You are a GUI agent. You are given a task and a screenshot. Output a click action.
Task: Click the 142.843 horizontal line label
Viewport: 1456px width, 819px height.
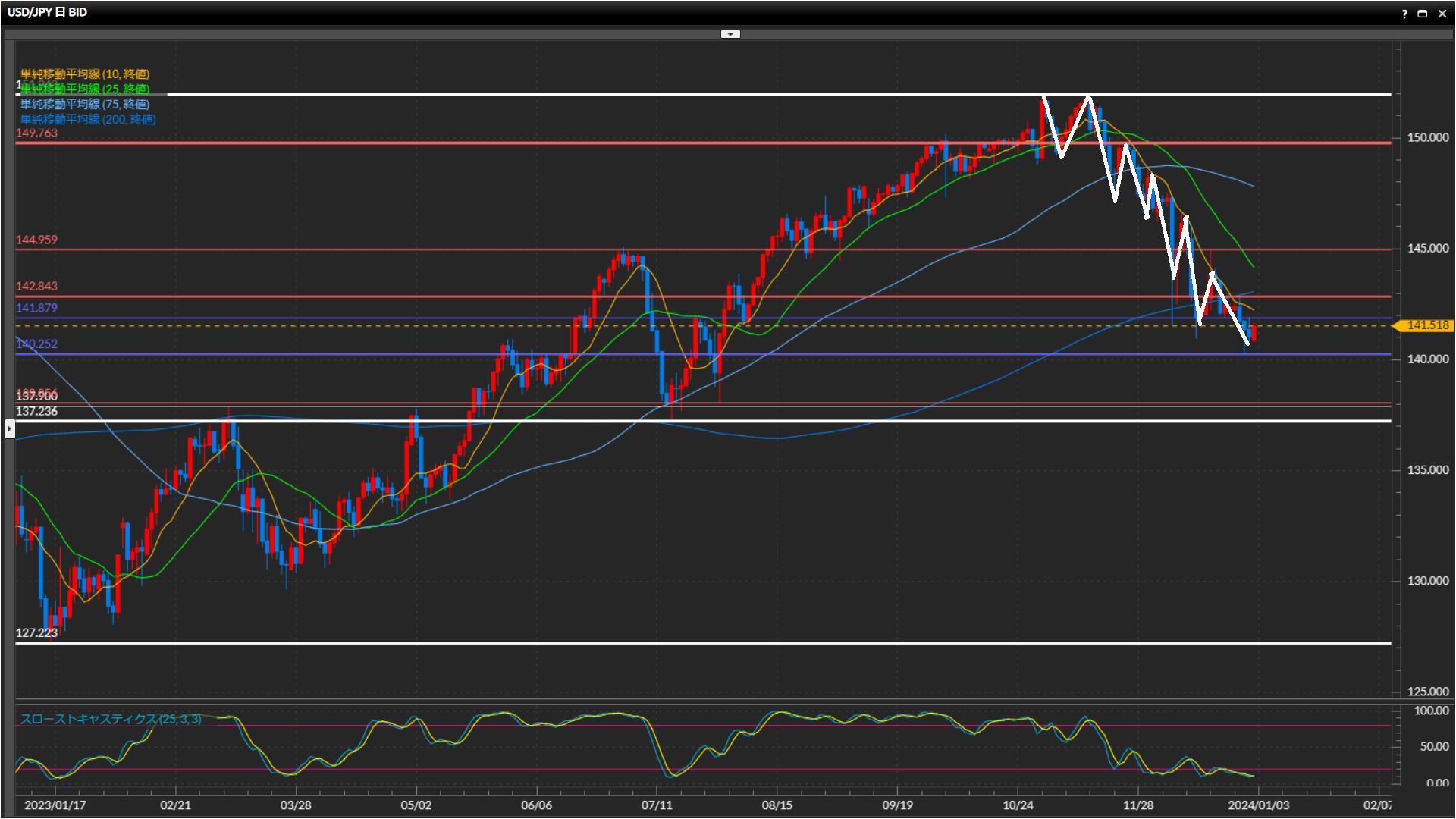click(36, 286)
